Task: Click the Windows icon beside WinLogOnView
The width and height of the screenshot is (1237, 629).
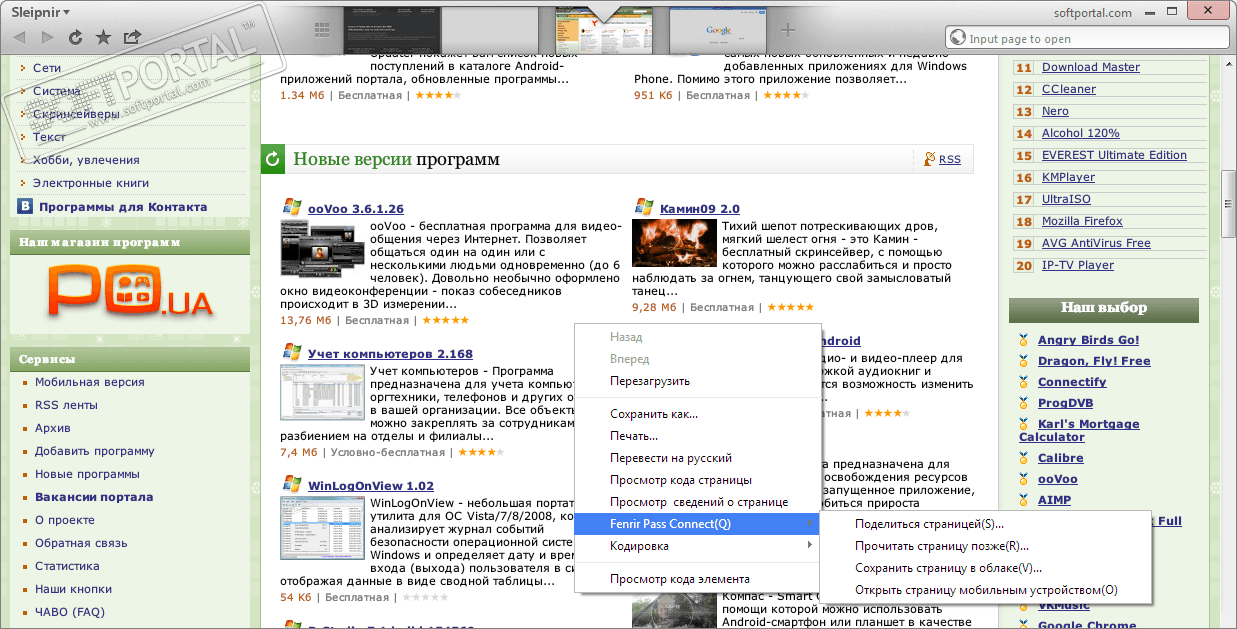Action: [x=292, y=484]
